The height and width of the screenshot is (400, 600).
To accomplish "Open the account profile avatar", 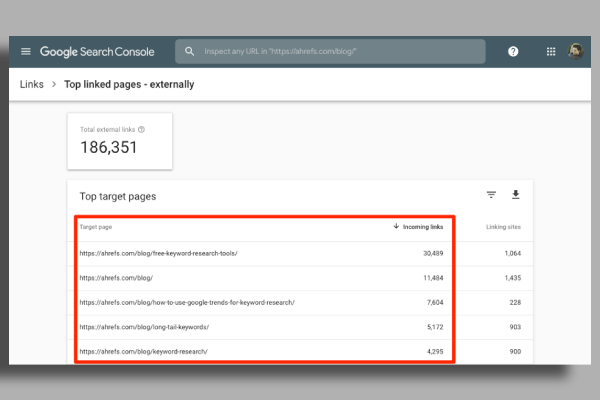I will pos(575,51).
